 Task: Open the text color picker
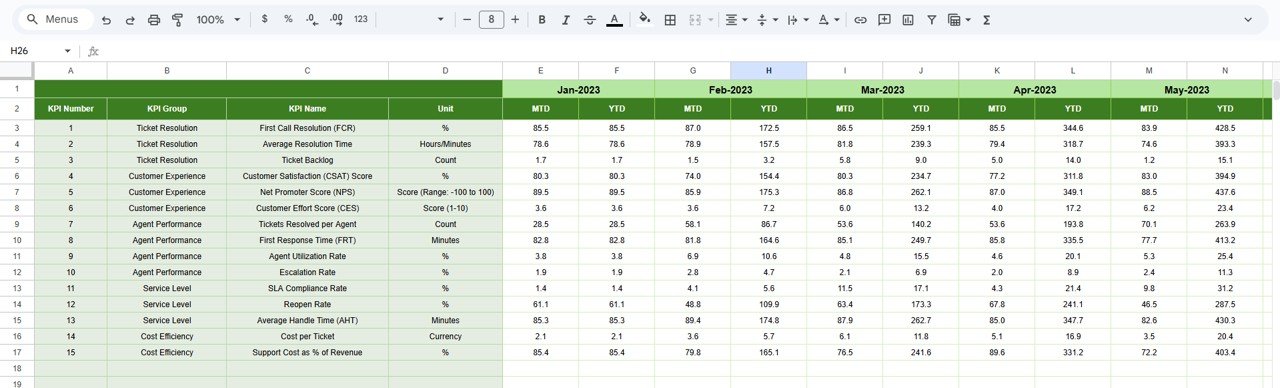coord(614,19)
